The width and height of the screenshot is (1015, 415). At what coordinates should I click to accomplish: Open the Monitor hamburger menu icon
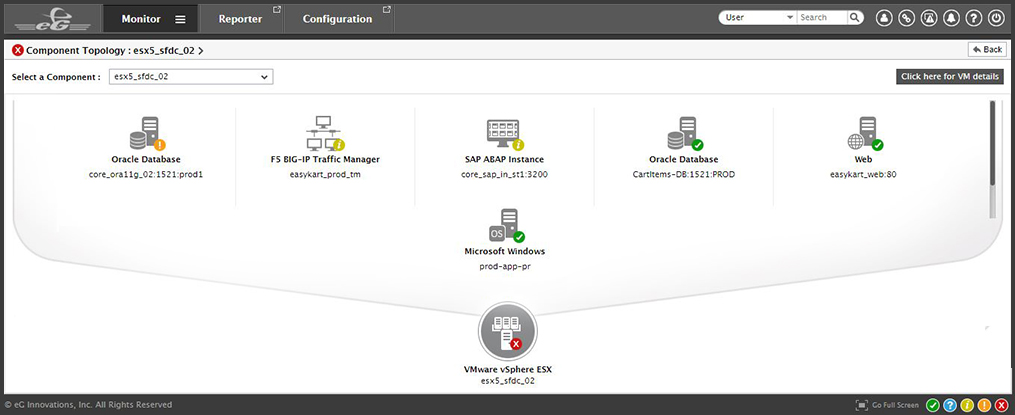click(x=181, y=19)
